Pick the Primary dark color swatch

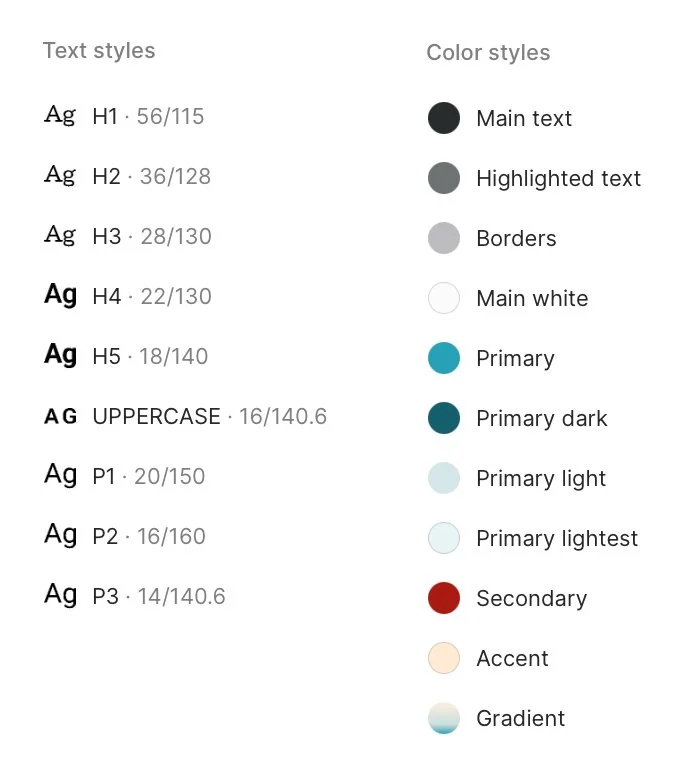444,418
